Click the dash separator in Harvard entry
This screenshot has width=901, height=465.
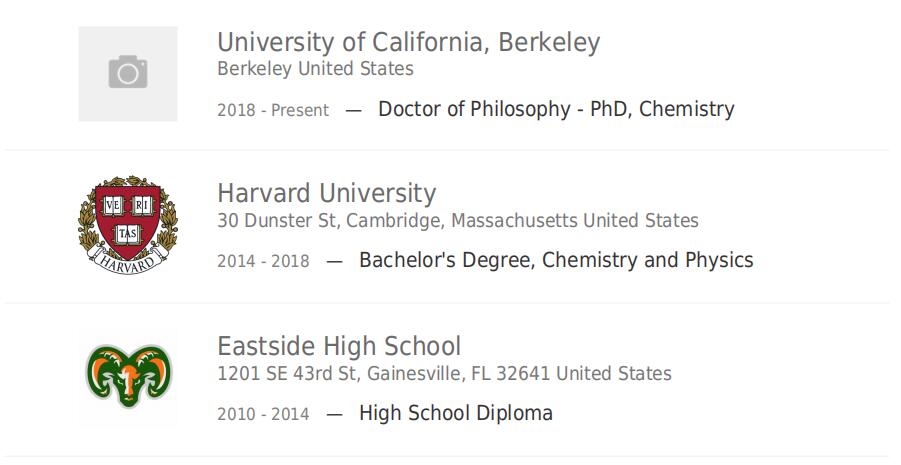(334, 262)
